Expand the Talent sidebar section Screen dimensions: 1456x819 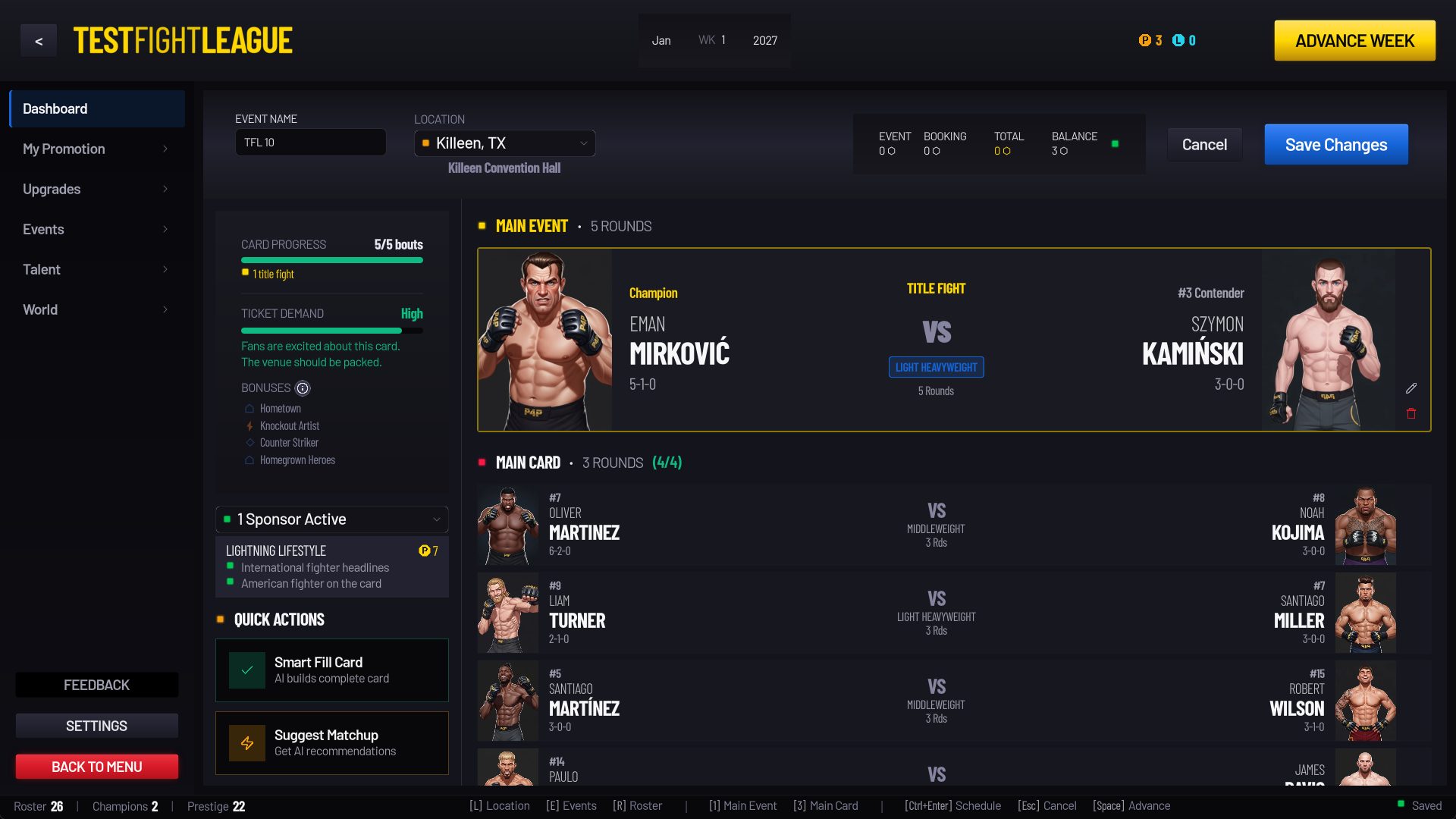pos(97,270)
